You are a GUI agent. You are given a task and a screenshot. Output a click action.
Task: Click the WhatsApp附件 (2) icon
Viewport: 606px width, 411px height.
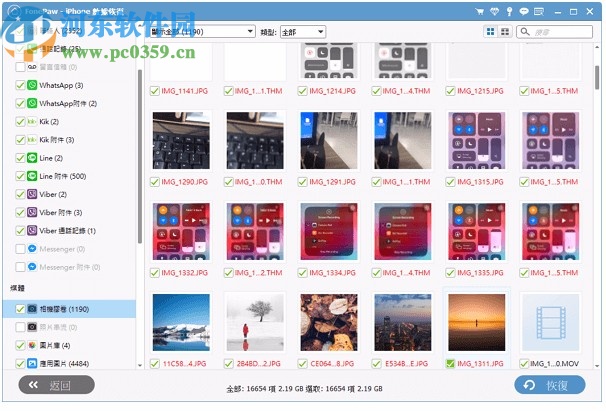[x=32, y=103]
